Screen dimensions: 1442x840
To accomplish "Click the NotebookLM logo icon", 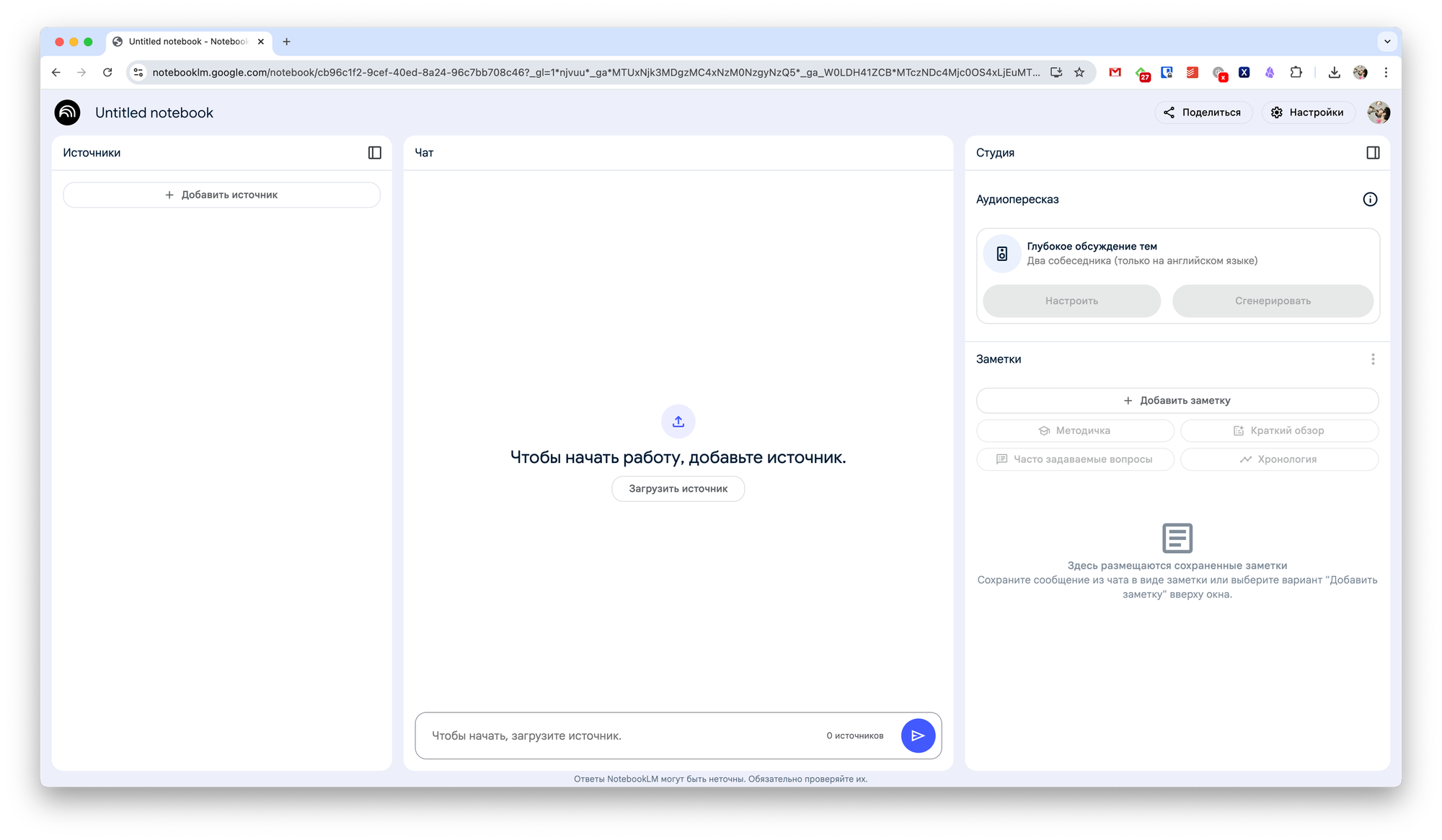I will (68, 112).
